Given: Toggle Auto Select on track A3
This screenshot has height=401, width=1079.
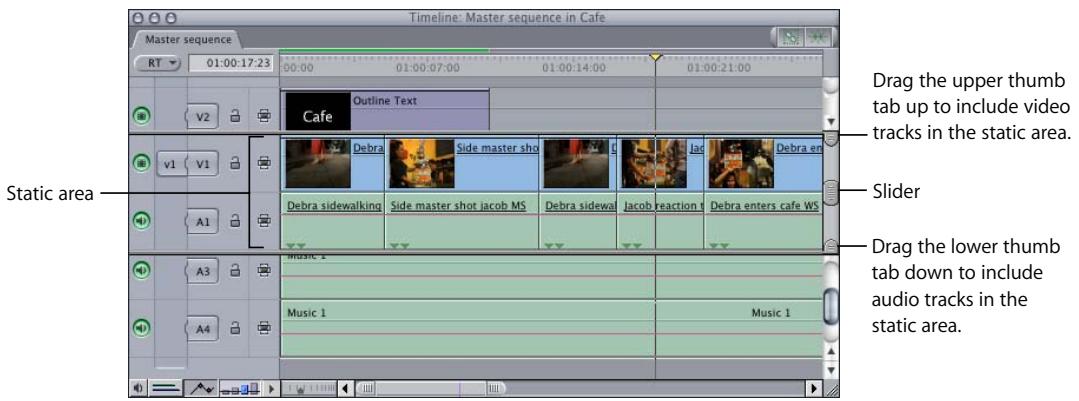Looking at the screenshot, I should coord(264,270).
